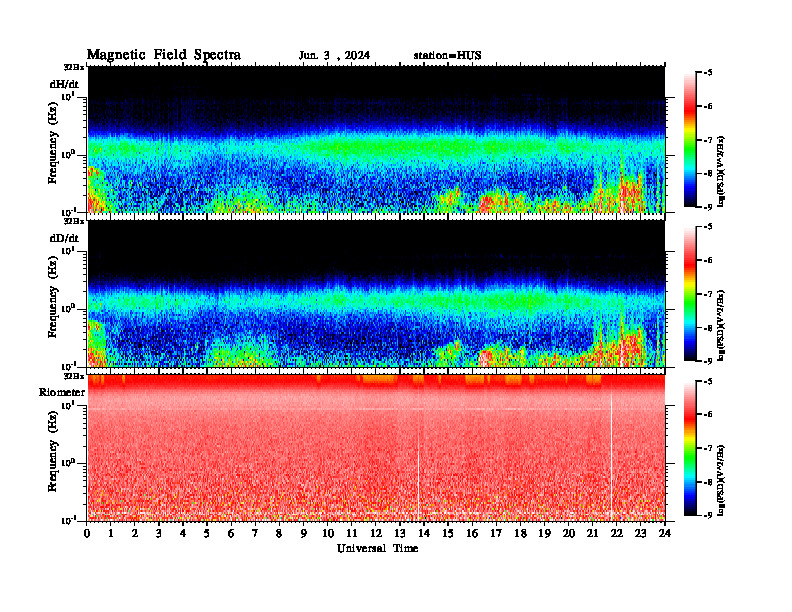792x612 pixels.
Task: Click hour "4" on the Universal Time axis
Action: [x=183, y=534]
